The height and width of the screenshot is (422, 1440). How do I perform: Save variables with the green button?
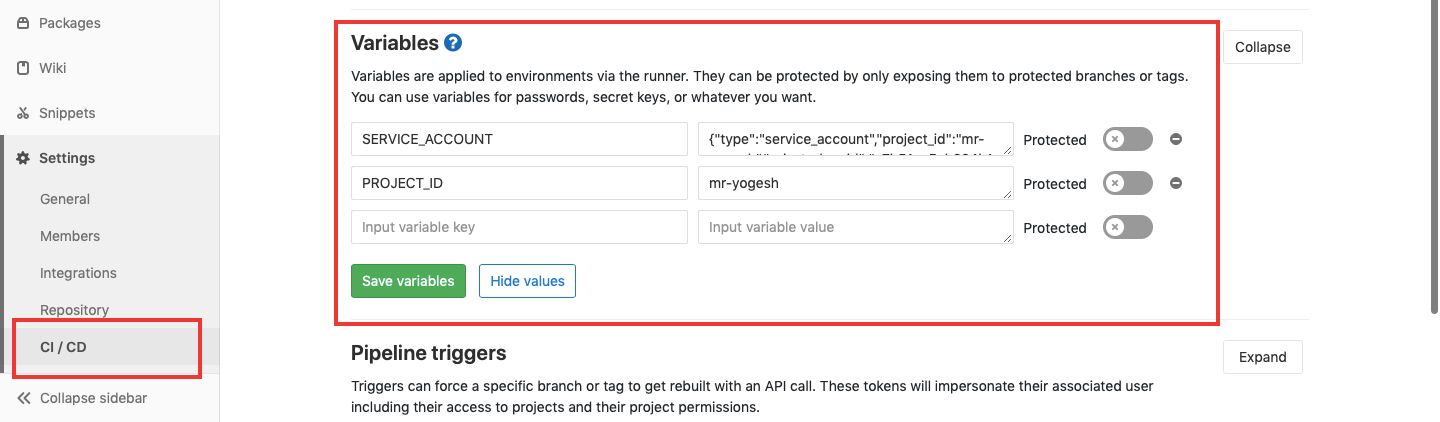coord(409,281)
